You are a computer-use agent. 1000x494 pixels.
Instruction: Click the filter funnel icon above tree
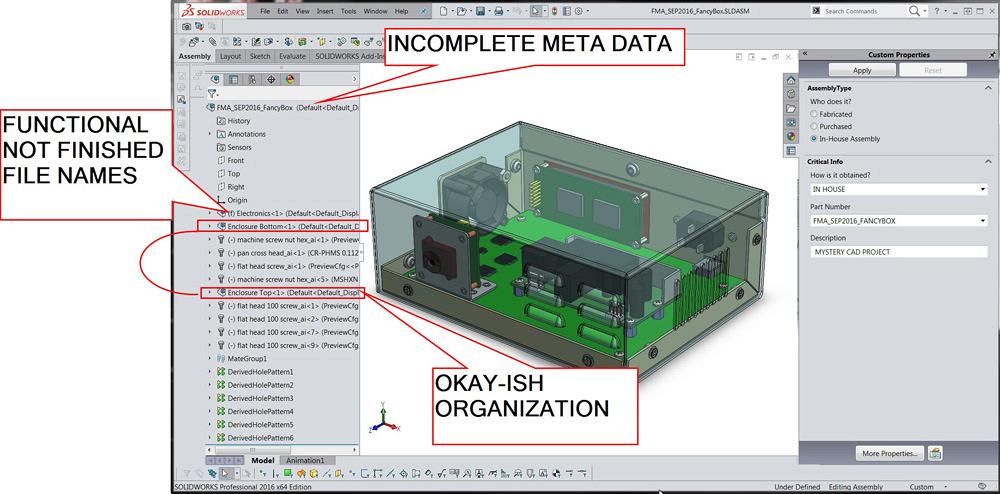(212, 93)
